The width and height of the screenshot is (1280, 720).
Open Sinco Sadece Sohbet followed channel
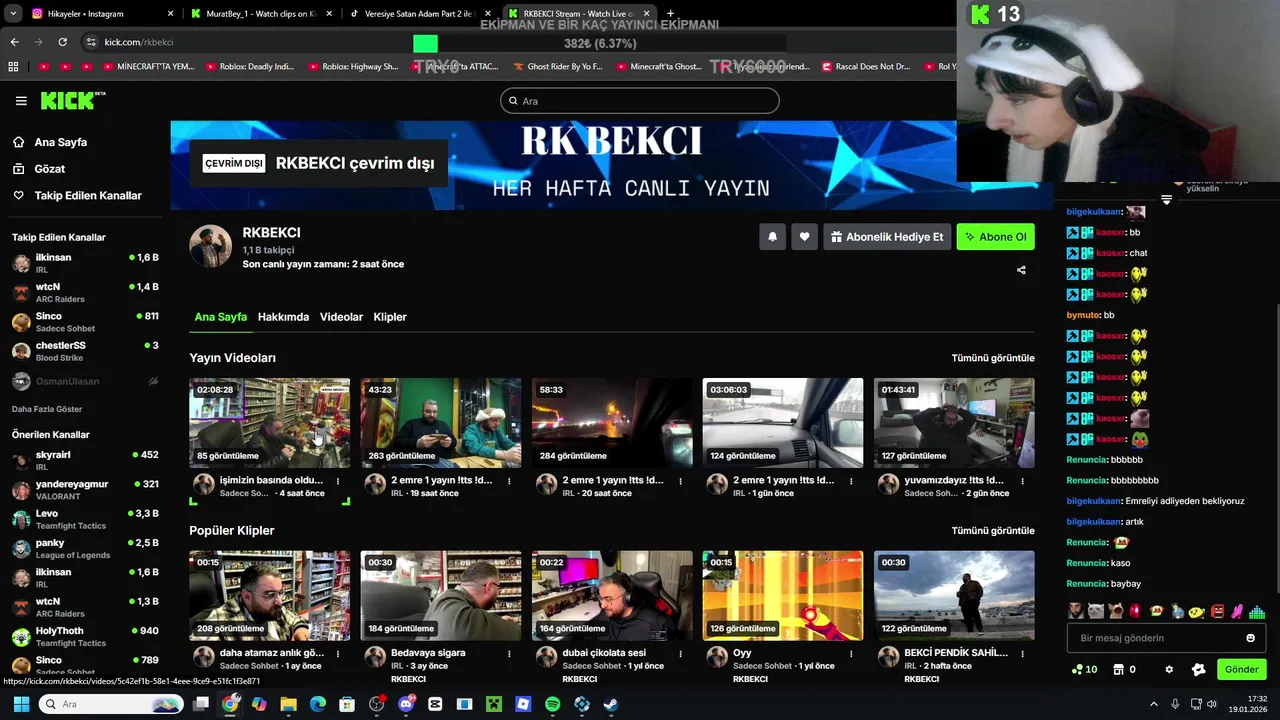(85, 322)
